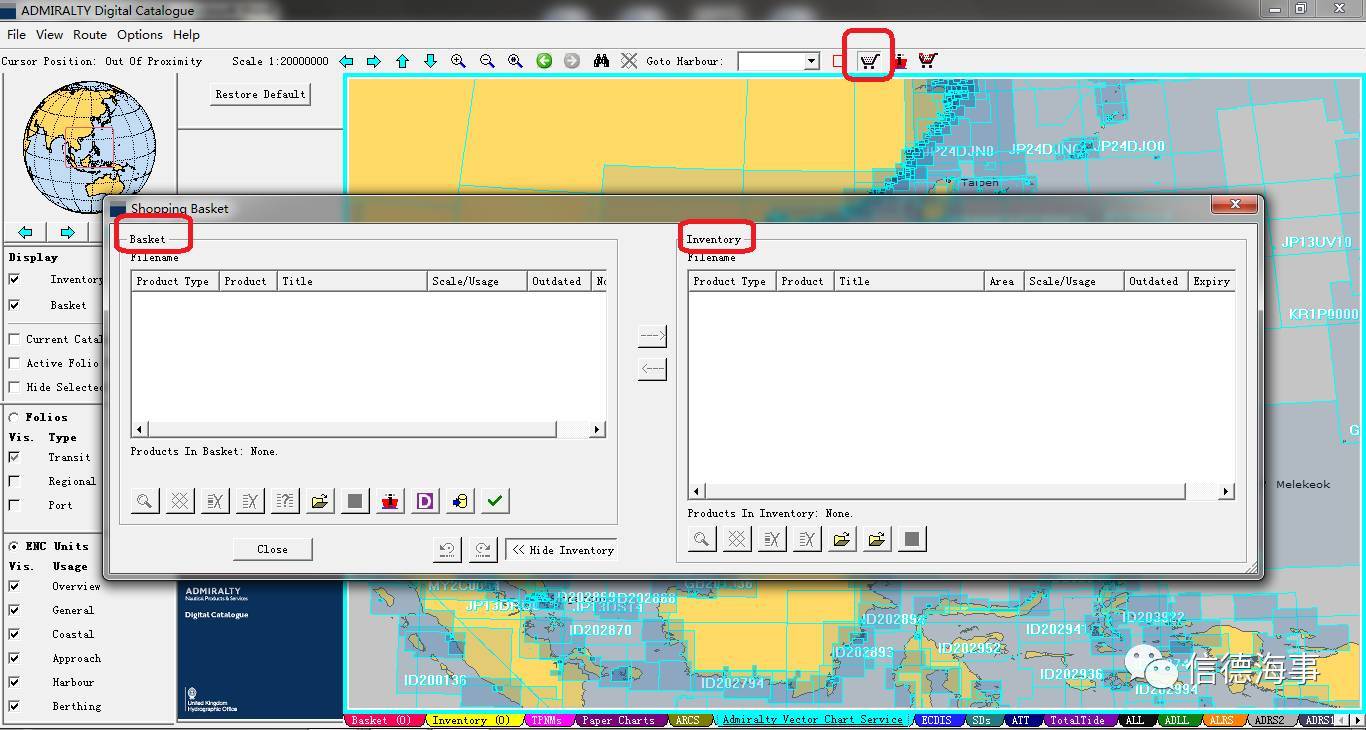Go back with green circular arrow
1366x730 pixels.
(544, 61)
